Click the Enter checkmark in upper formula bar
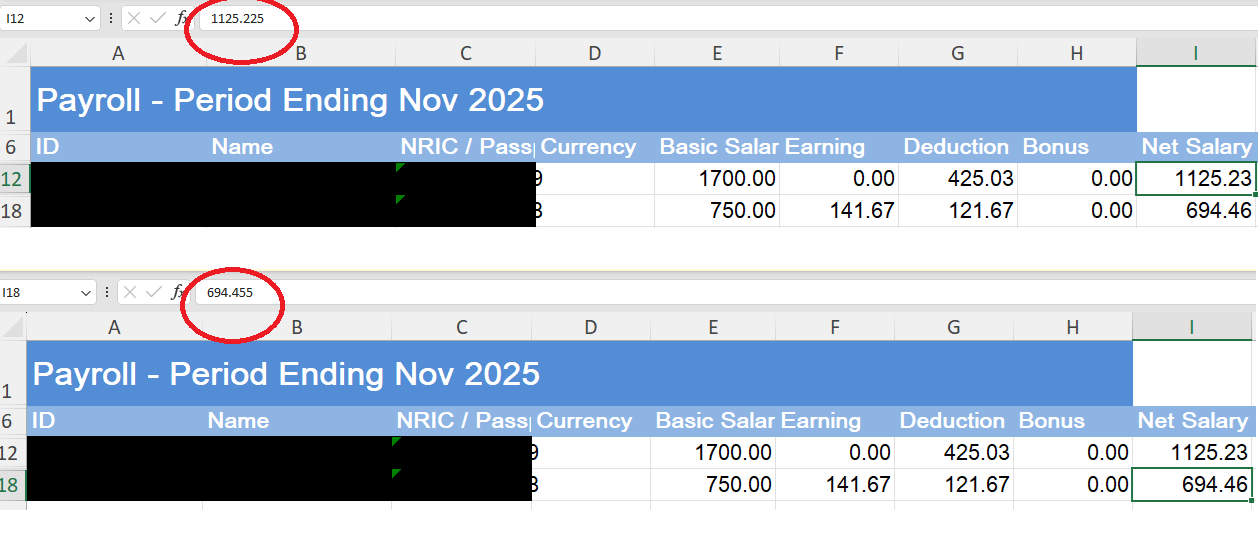The width and height of the screenshot is (1258, 537). tap(157, 18)
